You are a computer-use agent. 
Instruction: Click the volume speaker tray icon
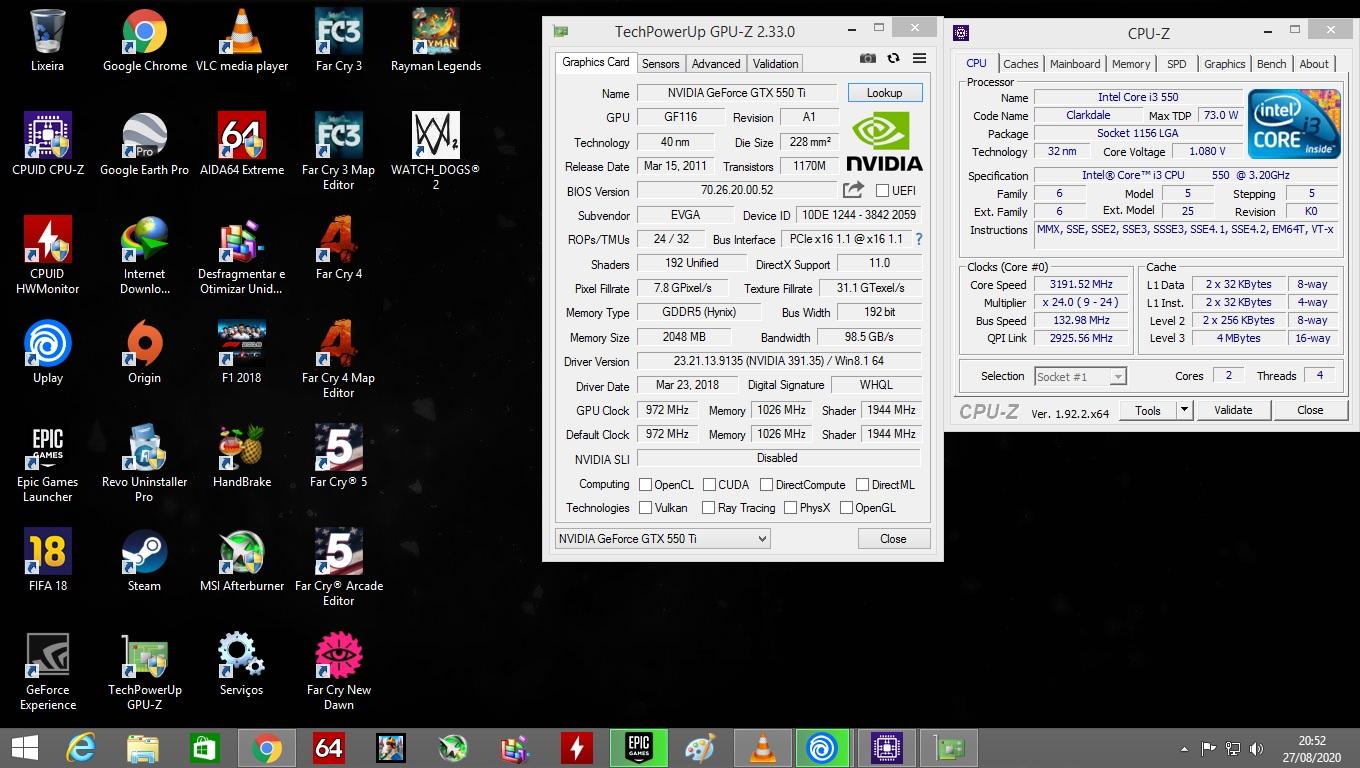click(x=1258, y=748)
